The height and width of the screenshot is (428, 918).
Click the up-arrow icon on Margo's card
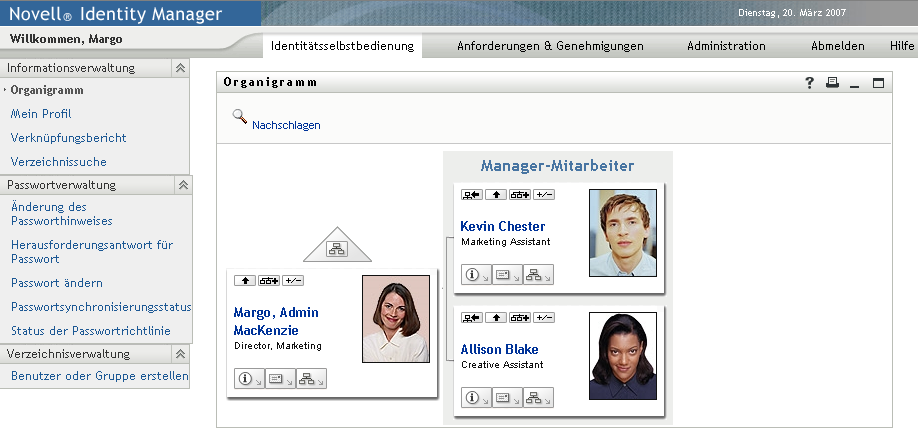tap(245, 281)
